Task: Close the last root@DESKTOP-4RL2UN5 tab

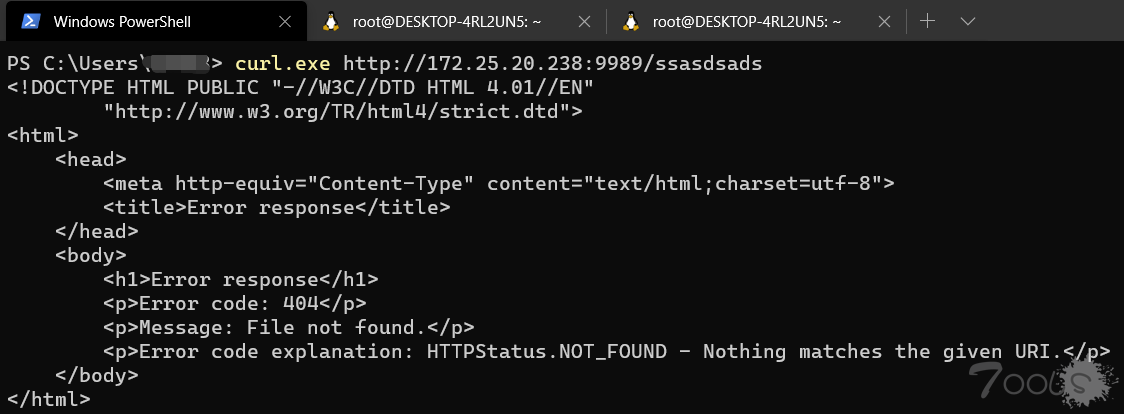Action: point(885,21)
